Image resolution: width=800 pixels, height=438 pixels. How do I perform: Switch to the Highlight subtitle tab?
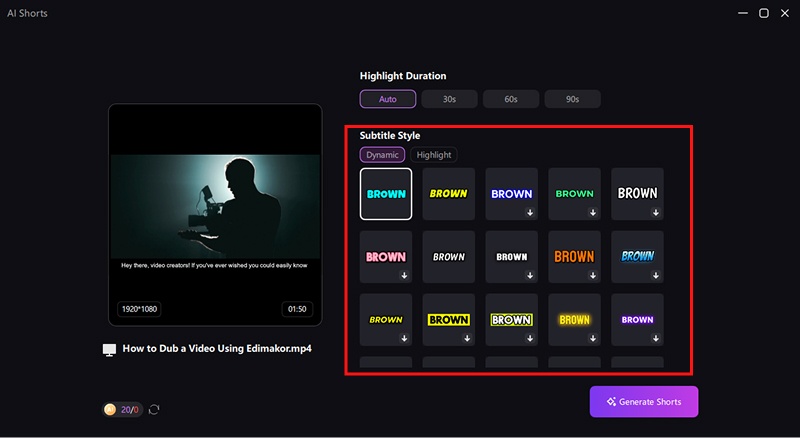(434, 155)
